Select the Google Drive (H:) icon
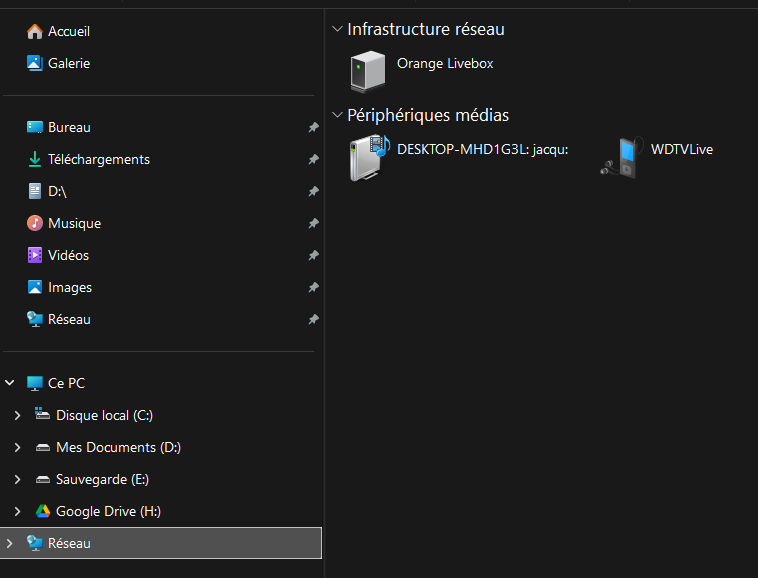Image resolution: width=758 pixels, height=578 pixels. pos(43,511)
